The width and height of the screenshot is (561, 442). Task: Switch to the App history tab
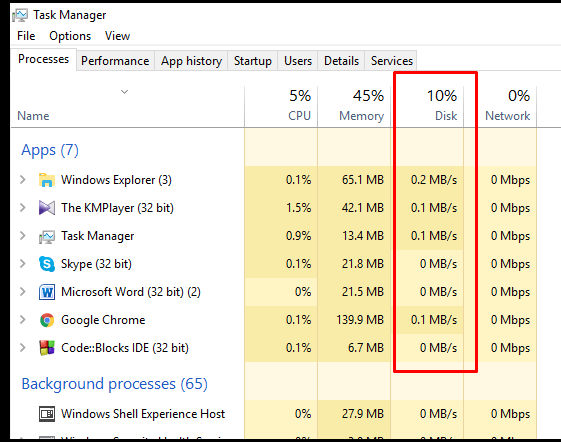point(191,61)
